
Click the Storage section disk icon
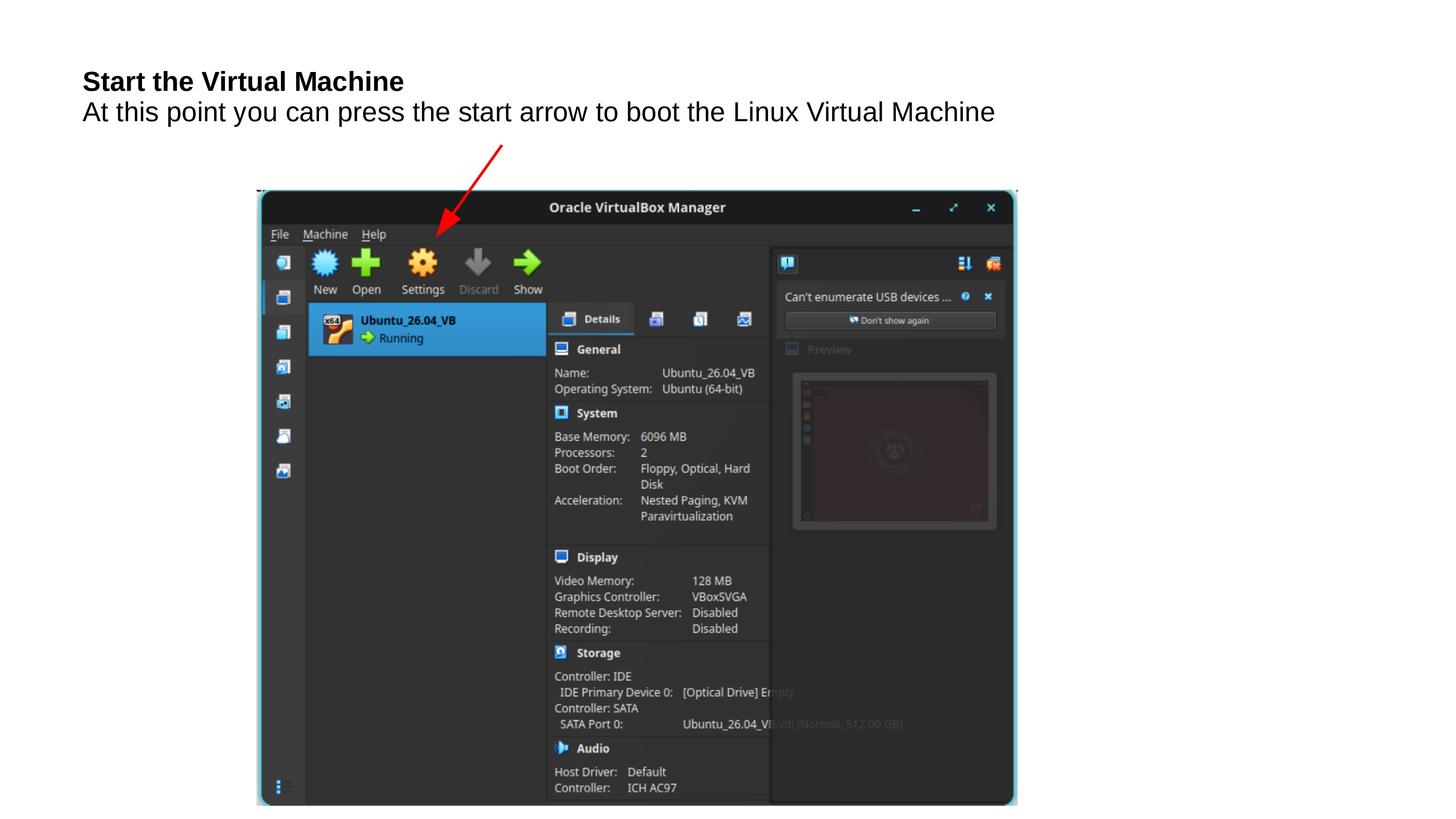pos(561,652)
